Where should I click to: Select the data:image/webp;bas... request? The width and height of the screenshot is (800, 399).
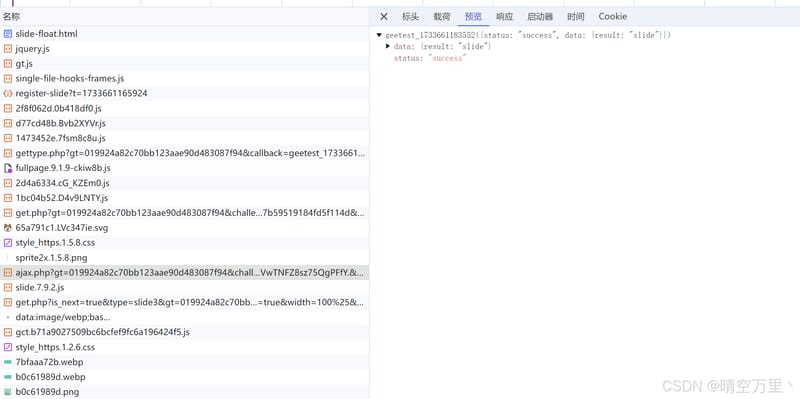185,317
